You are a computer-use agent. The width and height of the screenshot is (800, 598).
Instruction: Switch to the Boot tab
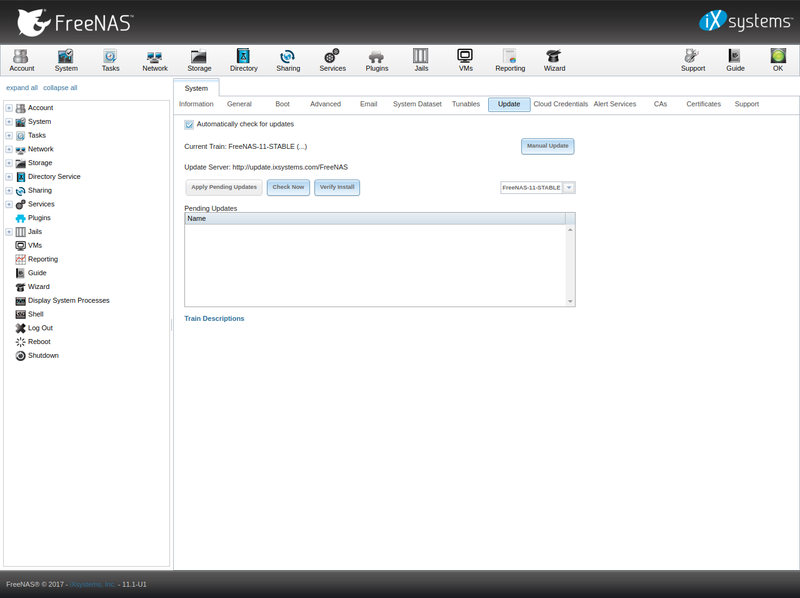click(282, 104)
